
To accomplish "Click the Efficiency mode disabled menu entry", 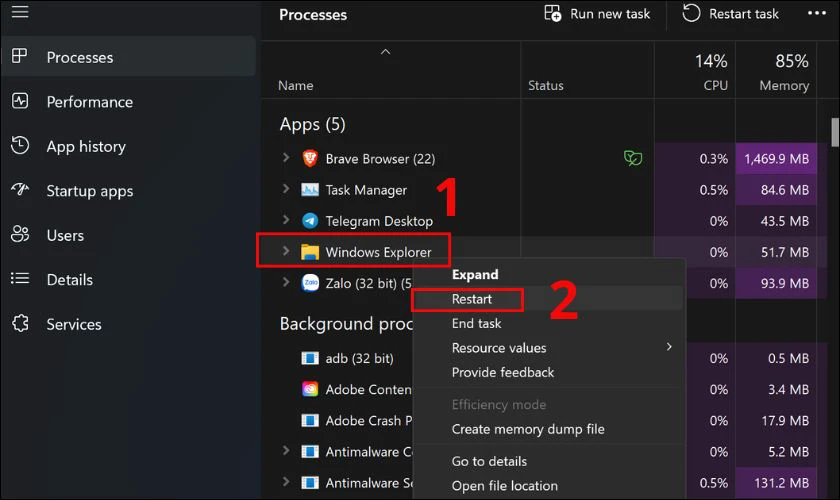I will (499, 405).
